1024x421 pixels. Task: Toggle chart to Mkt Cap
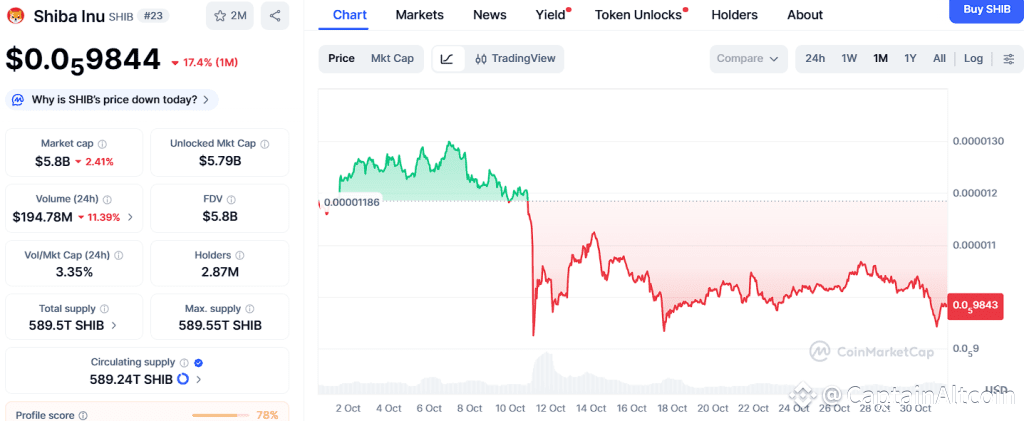pos(392,59)
